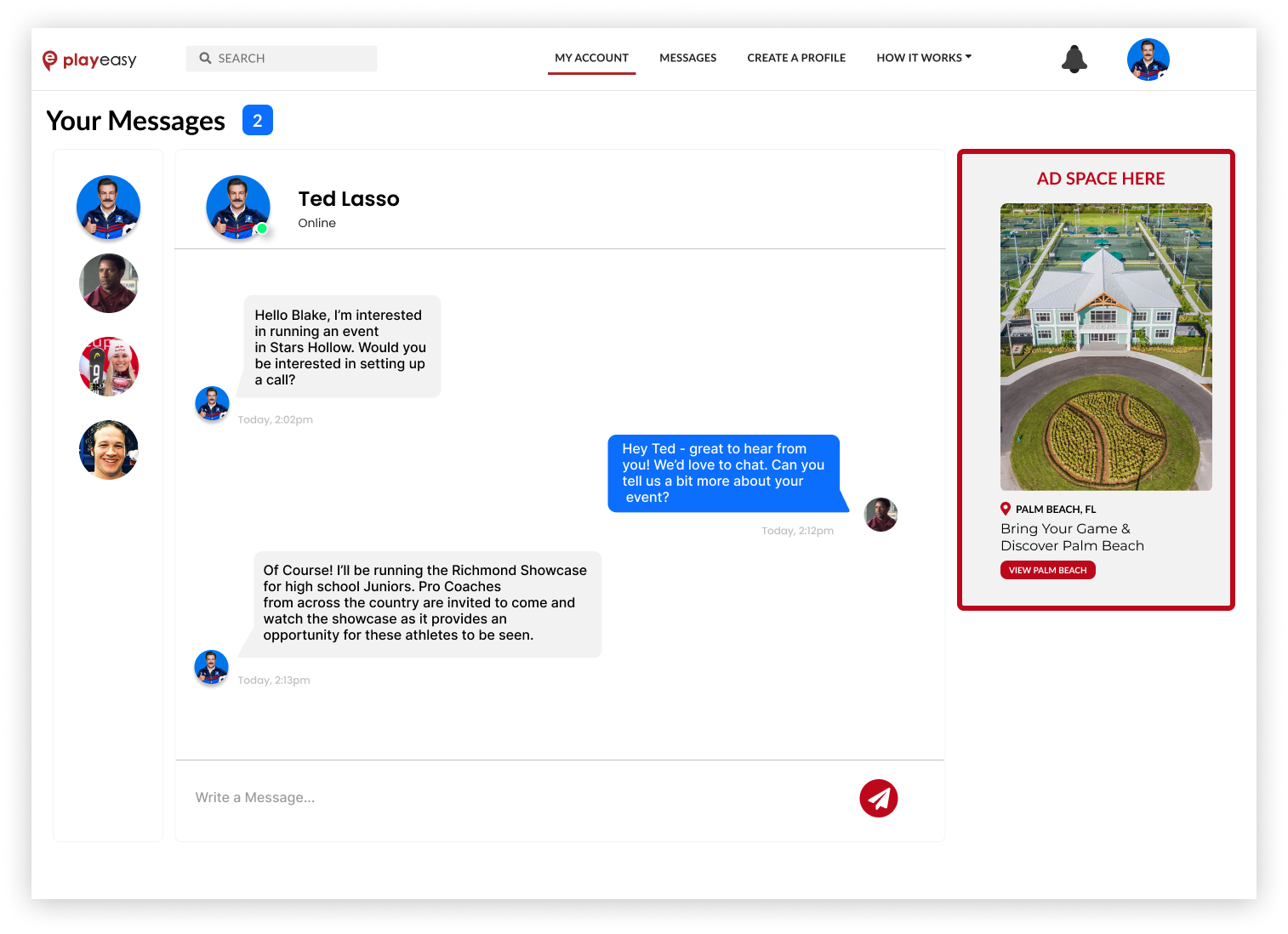The height and width of the screenshot is (934, 1288).
Task: Click sender avatar beside the 2:13pm message
Action: pyautogui.click(x=211, y=667)
